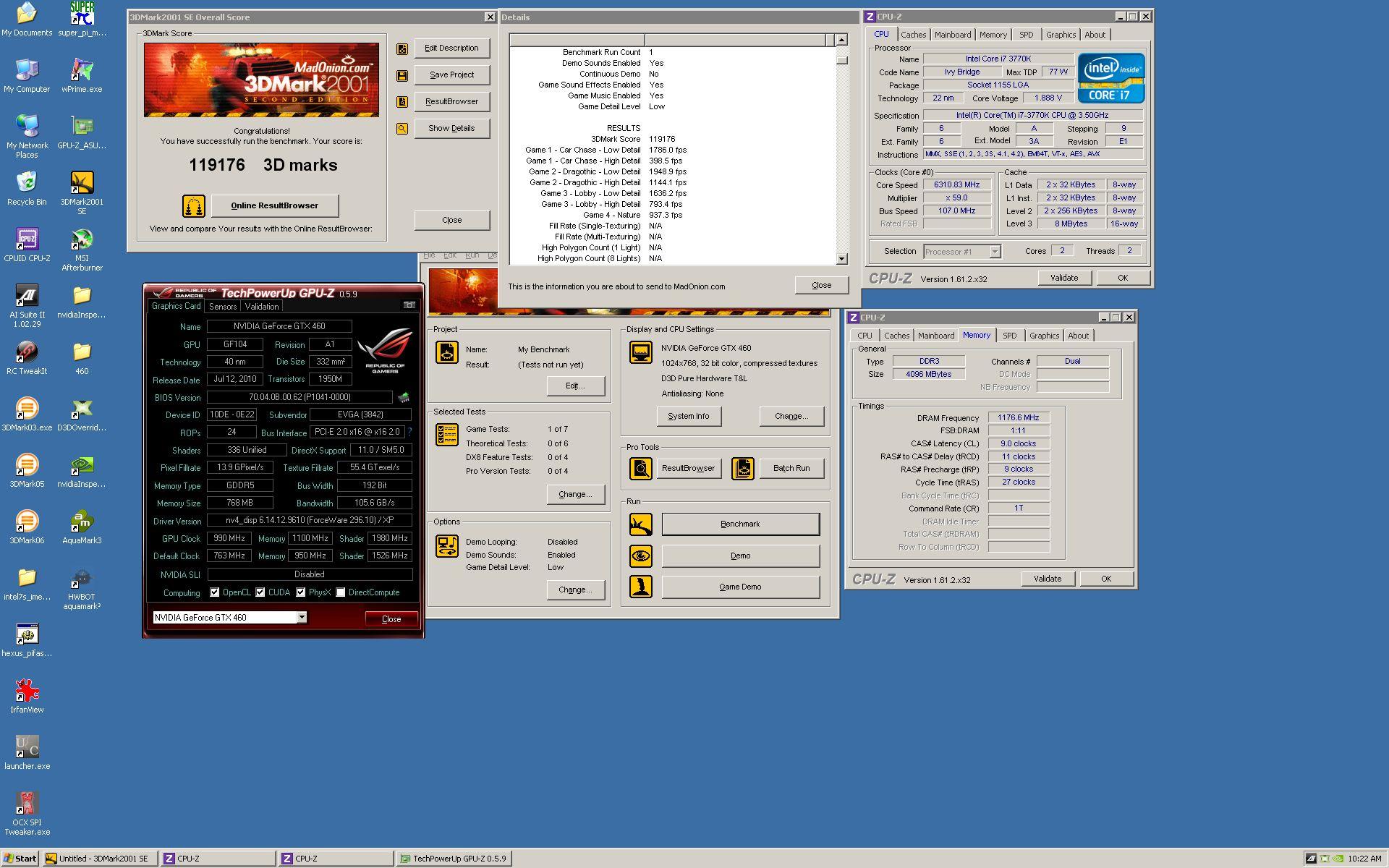
Task: Select the CPU tab in the lower CPU-Z window
Action: (x=865, y=336)
